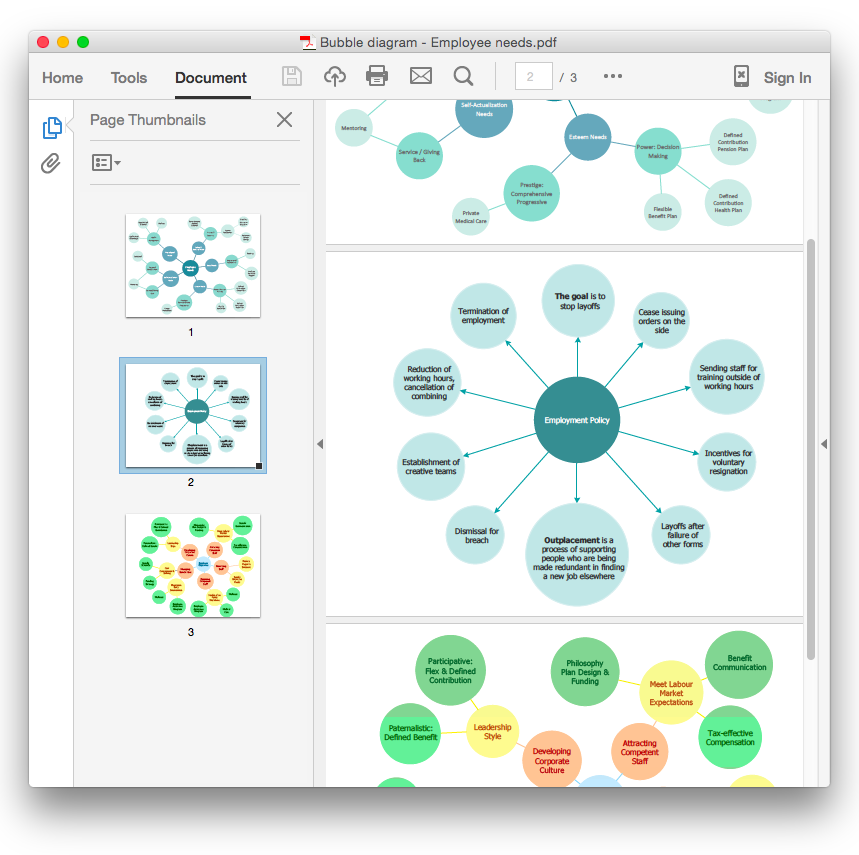
Task: Click 'Service / Giving Back' bubble
Action: [x=419, y=156]
